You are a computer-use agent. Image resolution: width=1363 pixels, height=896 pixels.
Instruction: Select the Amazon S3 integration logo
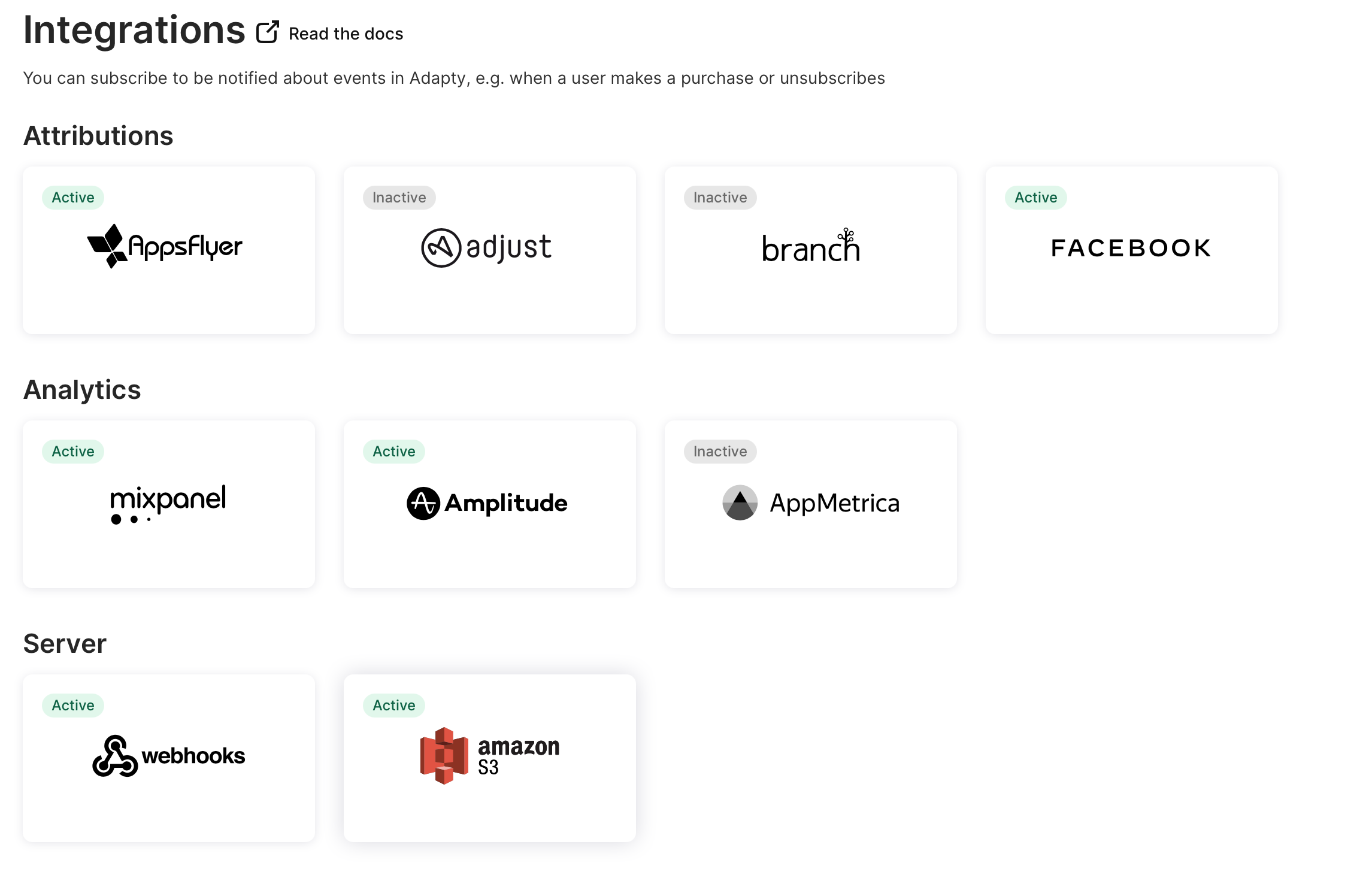(x=490, y=756)
